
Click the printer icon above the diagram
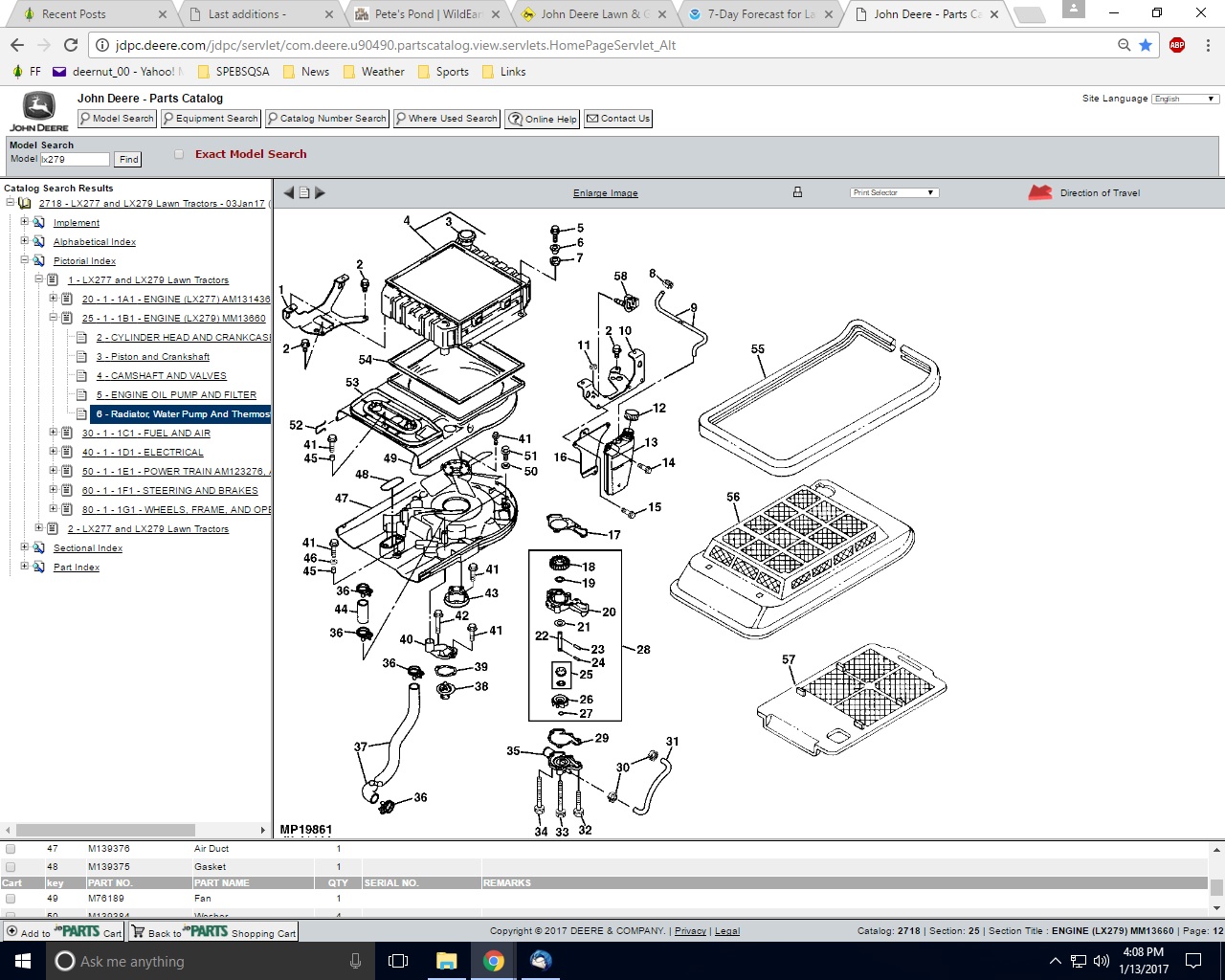pos(797,192)
